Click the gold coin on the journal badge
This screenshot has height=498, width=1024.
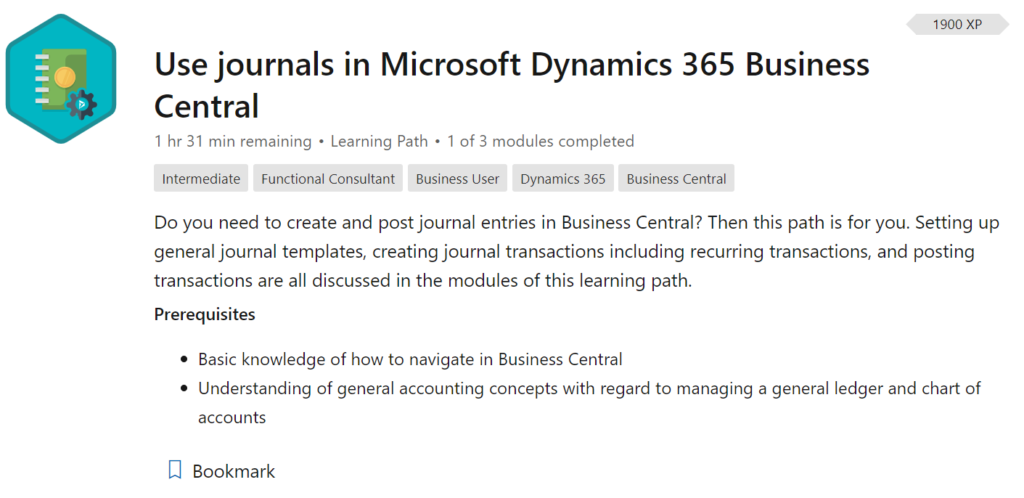click(65, 78)
